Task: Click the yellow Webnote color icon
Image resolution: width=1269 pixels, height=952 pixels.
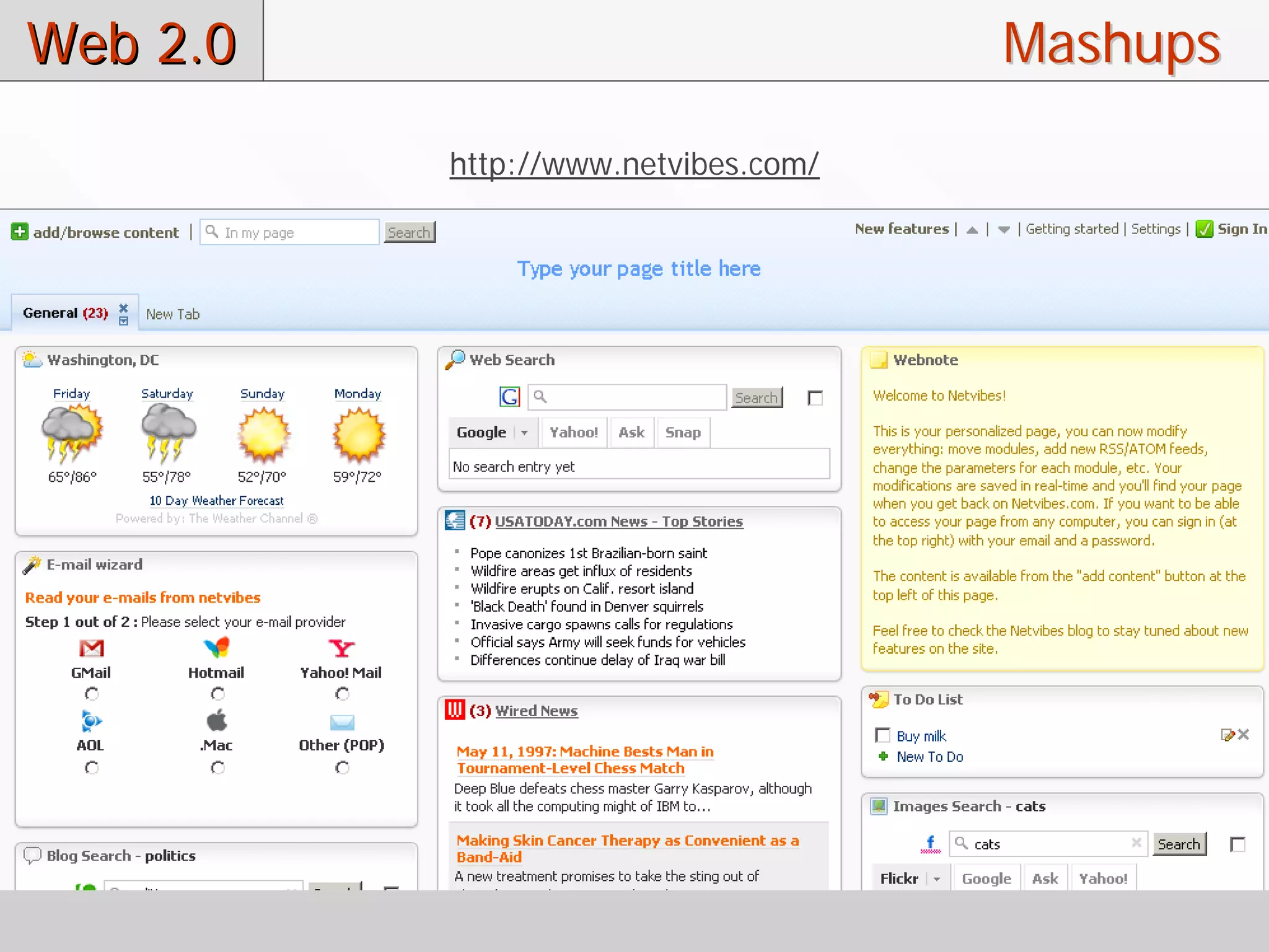Action: click(x=879, y=360)
